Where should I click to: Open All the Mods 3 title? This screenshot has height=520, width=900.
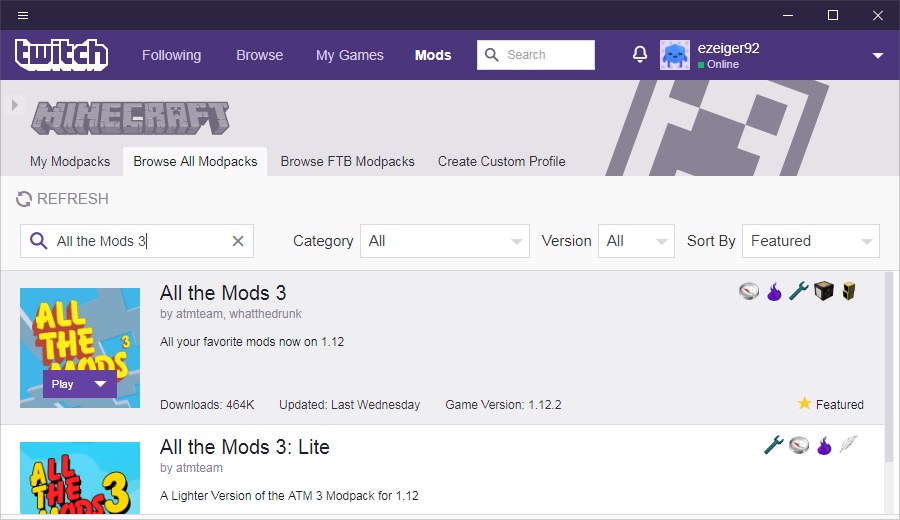223,293
